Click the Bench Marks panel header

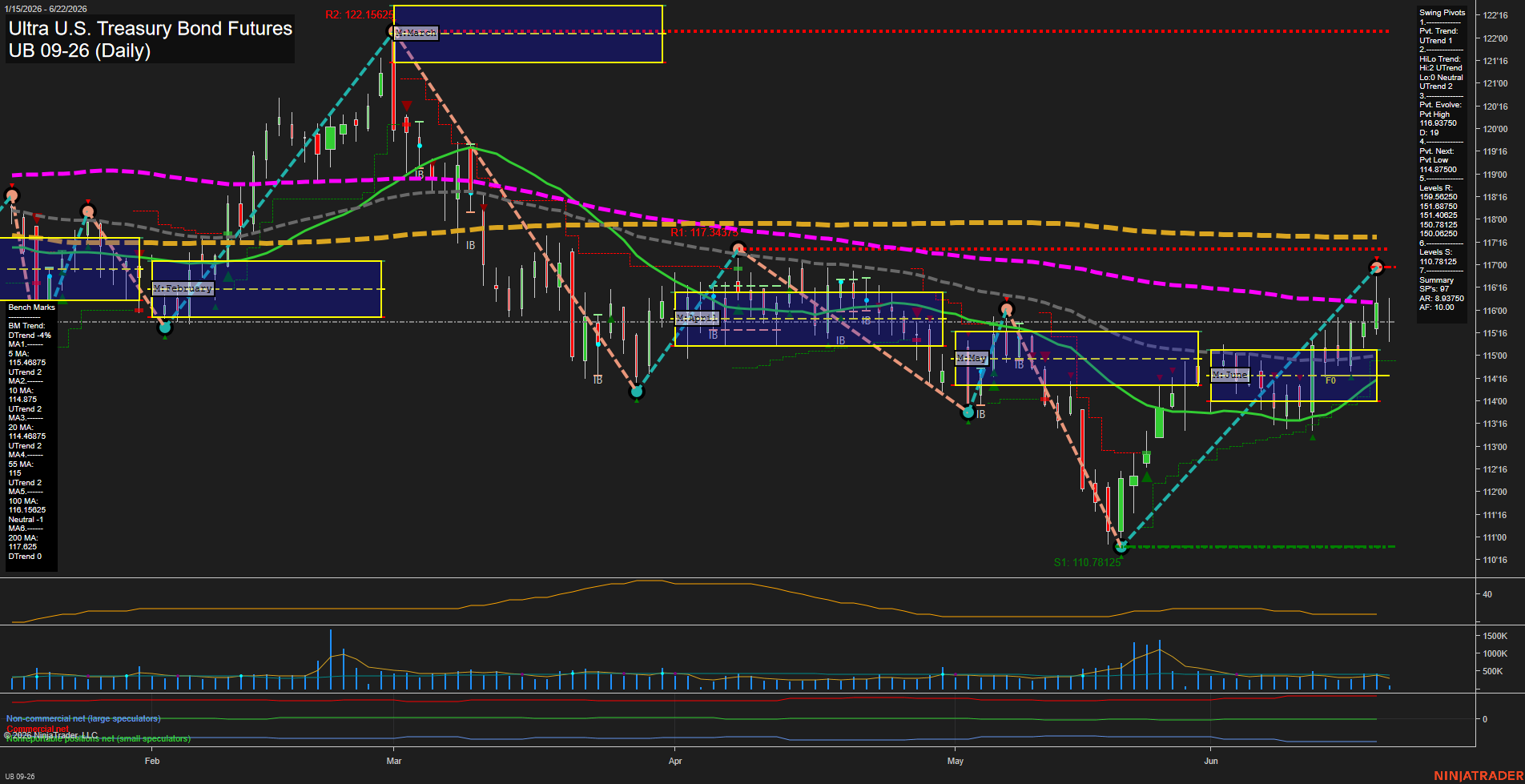click(x=31, y=308)
